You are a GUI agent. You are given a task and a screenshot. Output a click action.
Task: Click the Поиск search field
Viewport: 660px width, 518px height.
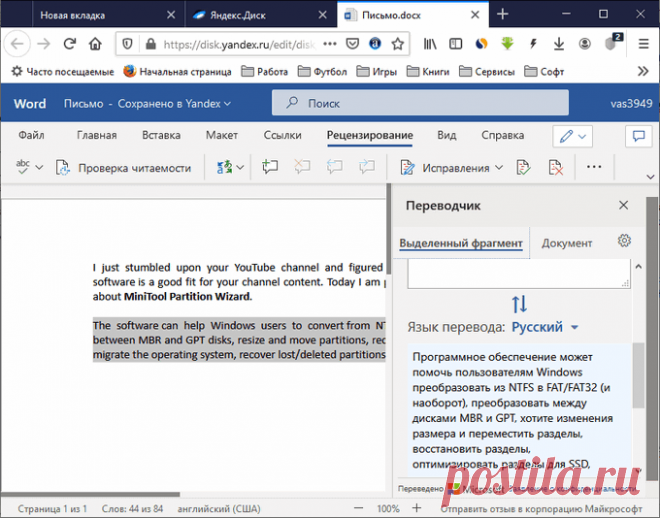[x=420, y=102]
